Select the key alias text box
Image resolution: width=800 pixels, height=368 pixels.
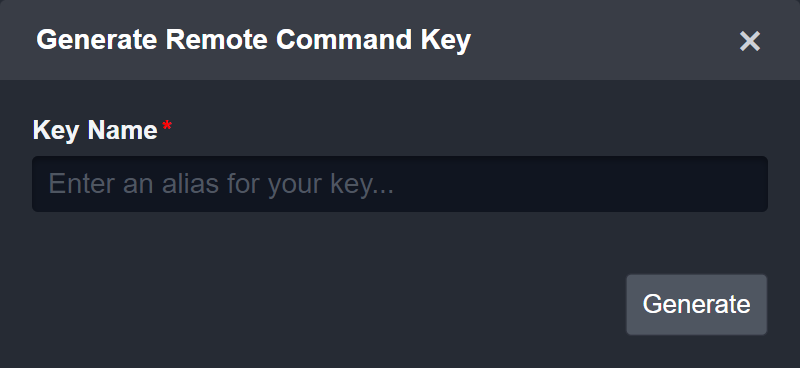coord(400,184)
